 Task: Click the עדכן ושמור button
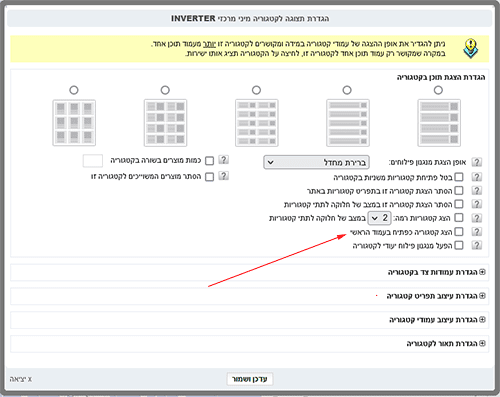[x=250, y=379]
